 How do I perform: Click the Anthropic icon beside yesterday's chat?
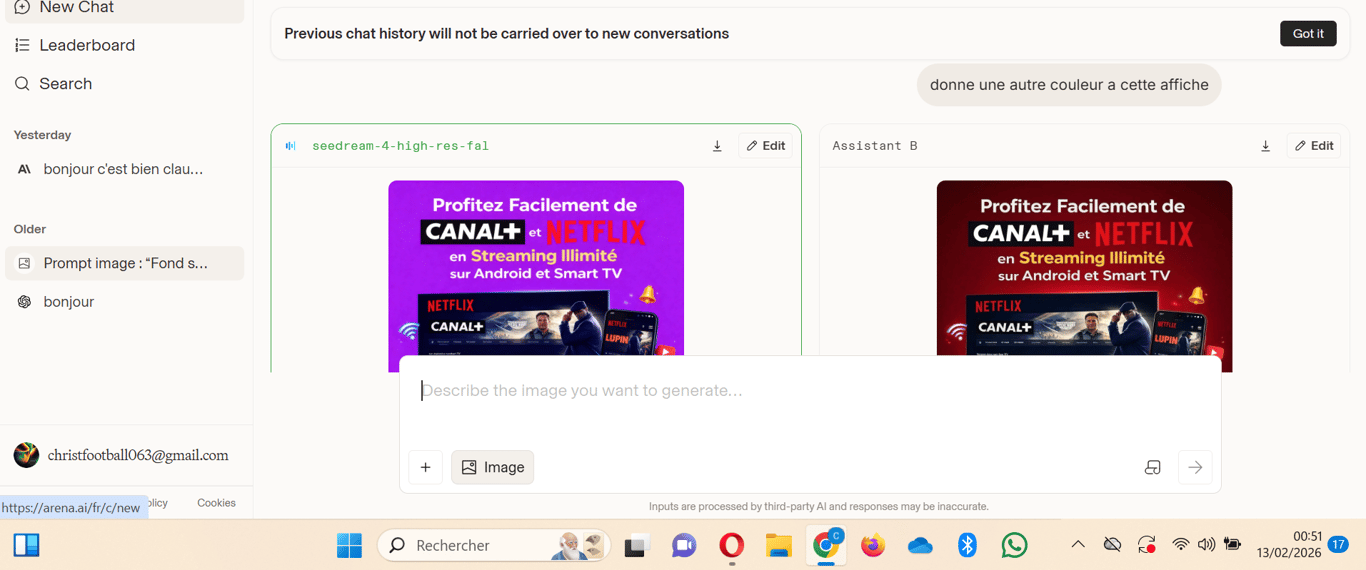25,169
